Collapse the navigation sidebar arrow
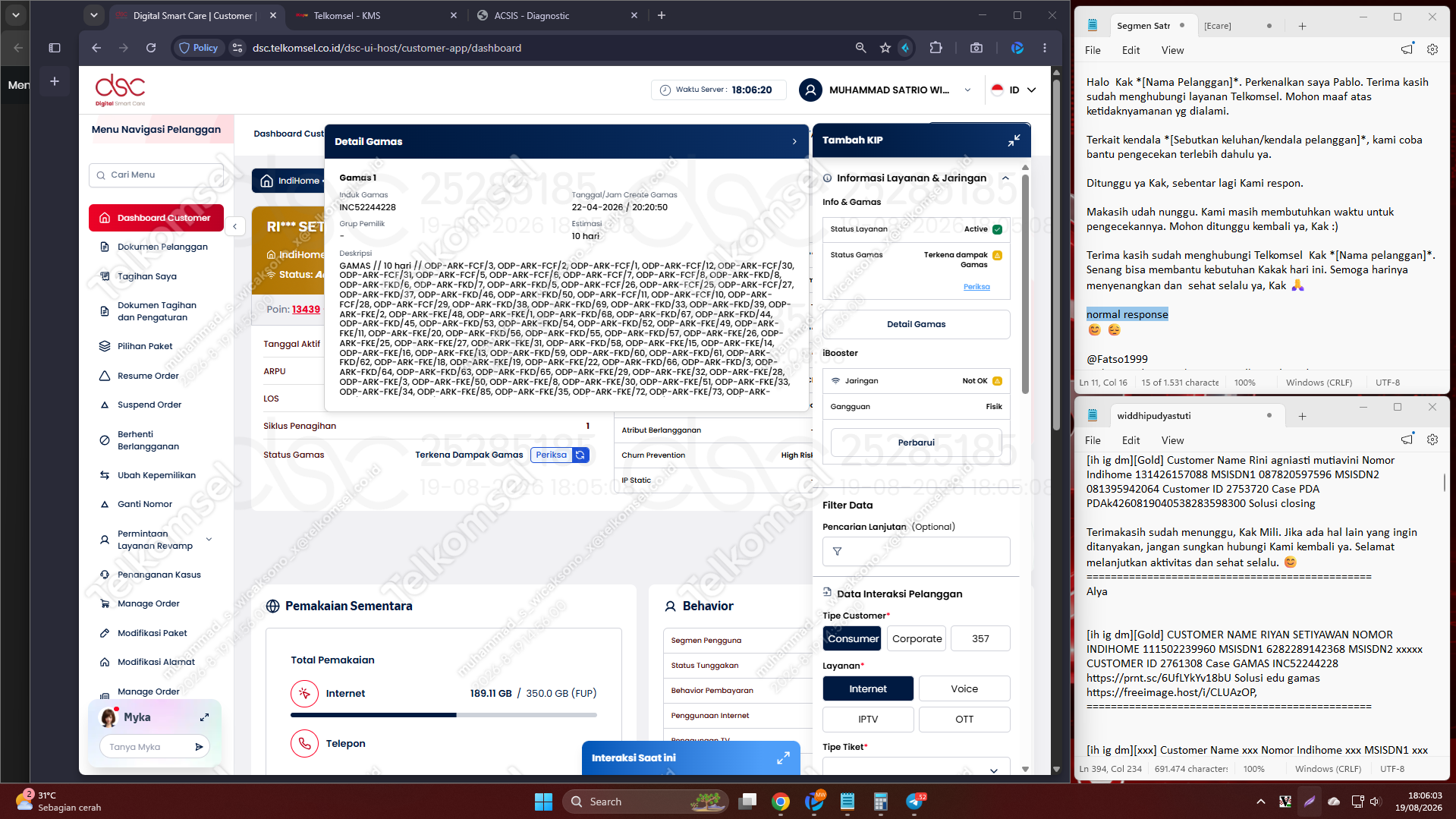 (235, 226)
